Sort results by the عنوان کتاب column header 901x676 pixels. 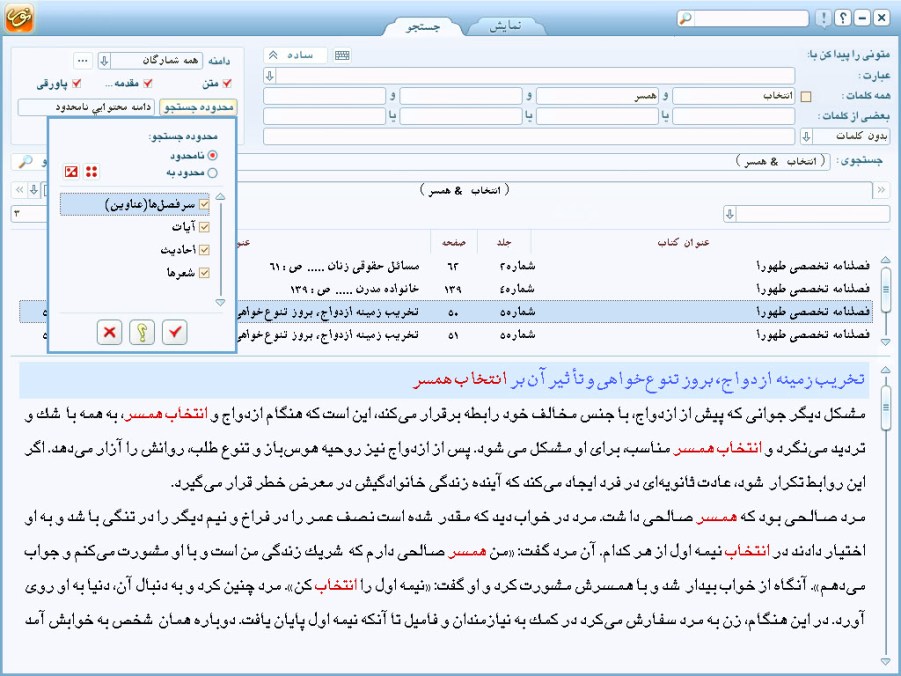(683, 243)
